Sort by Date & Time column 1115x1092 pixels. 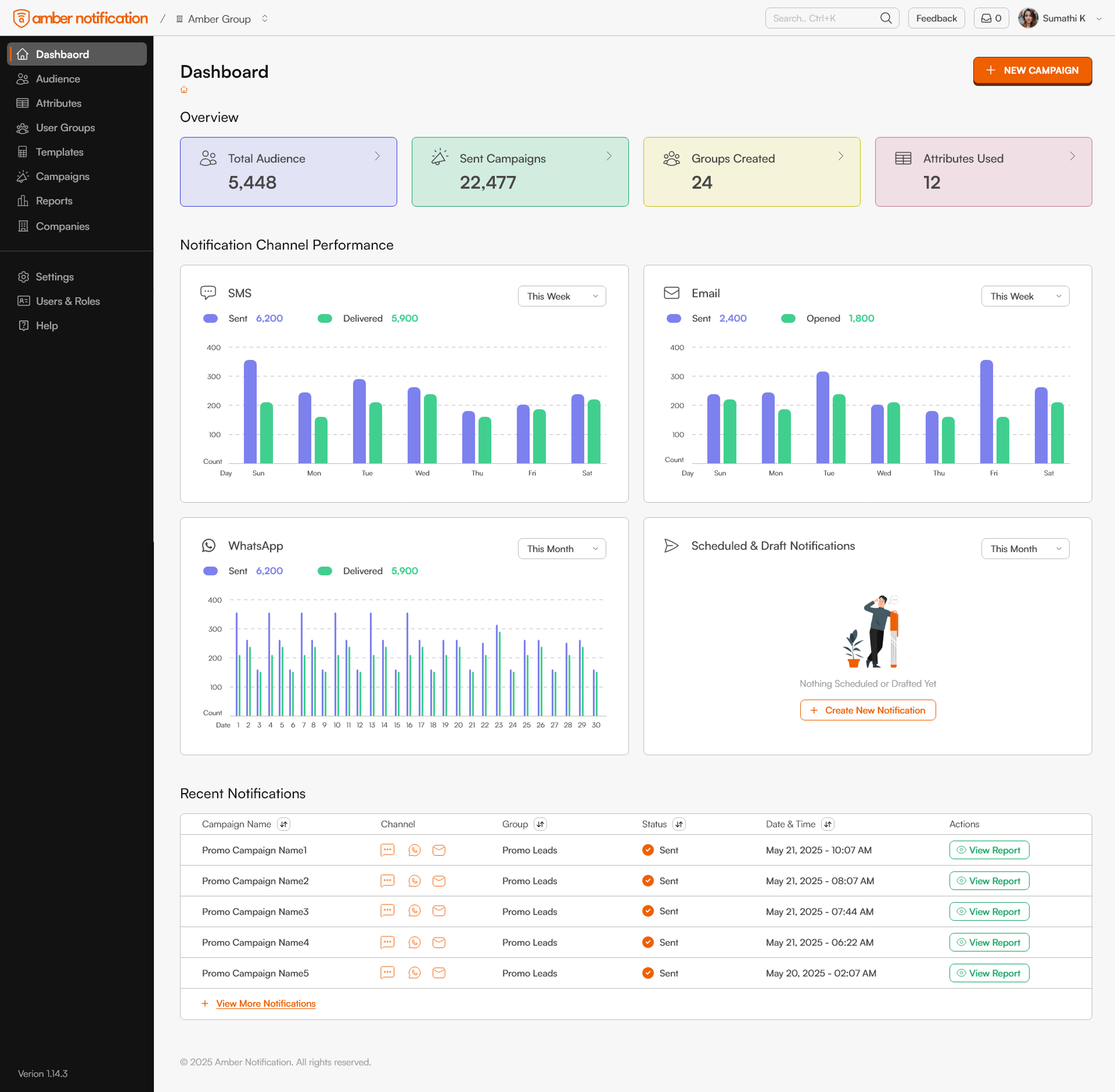[x=828, y=824]
